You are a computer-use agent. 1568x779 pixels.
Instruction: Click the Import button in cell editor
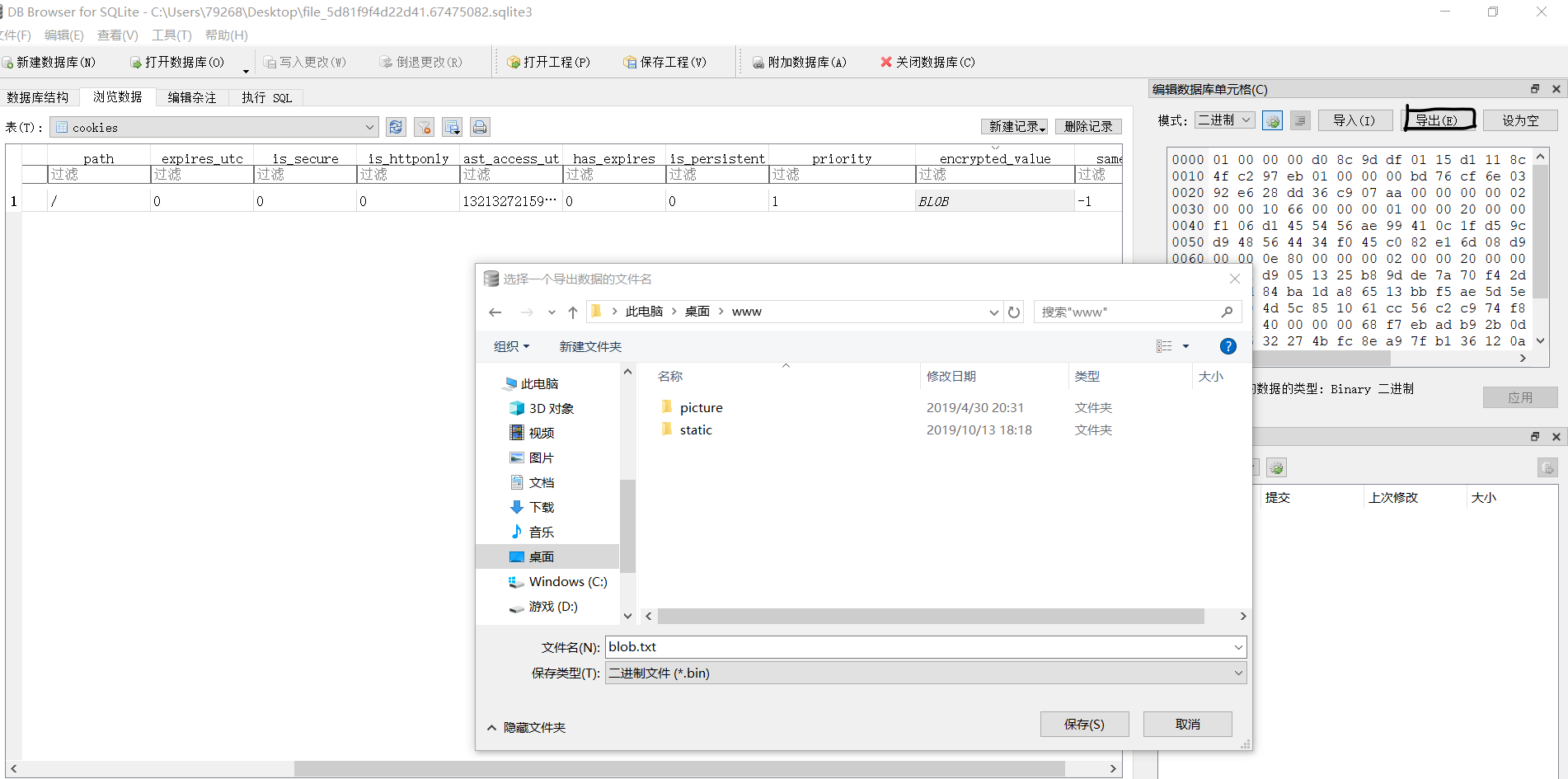tap(1354, 120)
